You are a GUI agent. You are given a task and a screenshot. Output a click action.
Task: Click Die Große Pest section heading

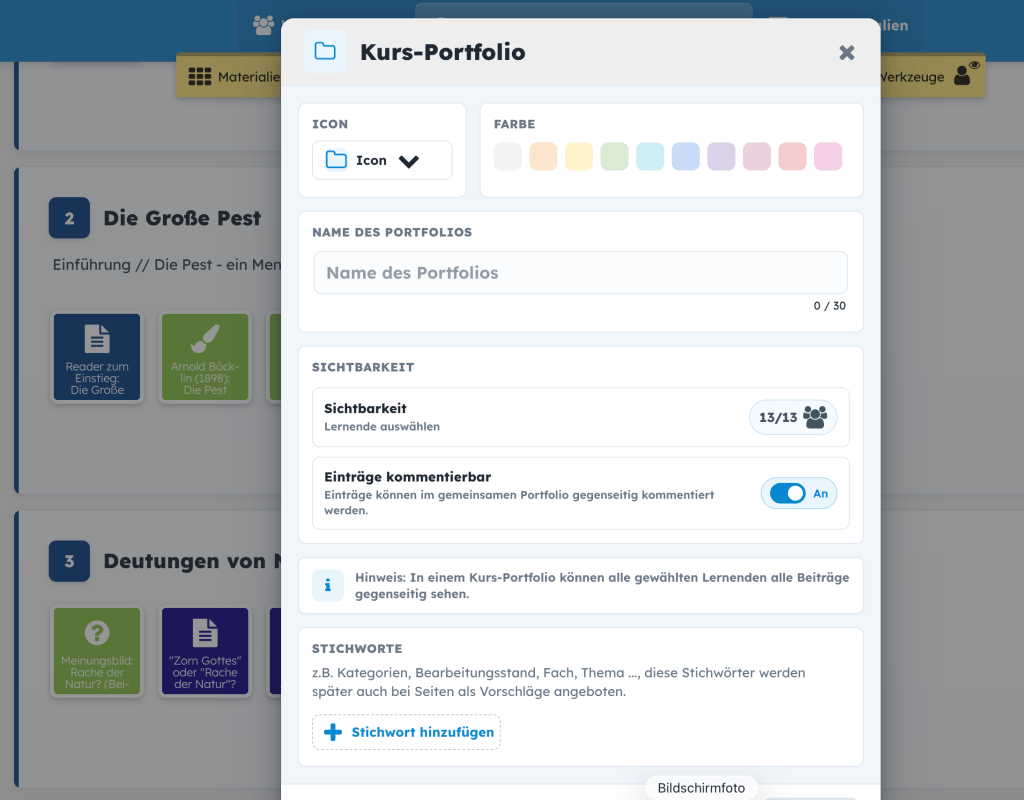pos(182,218)
